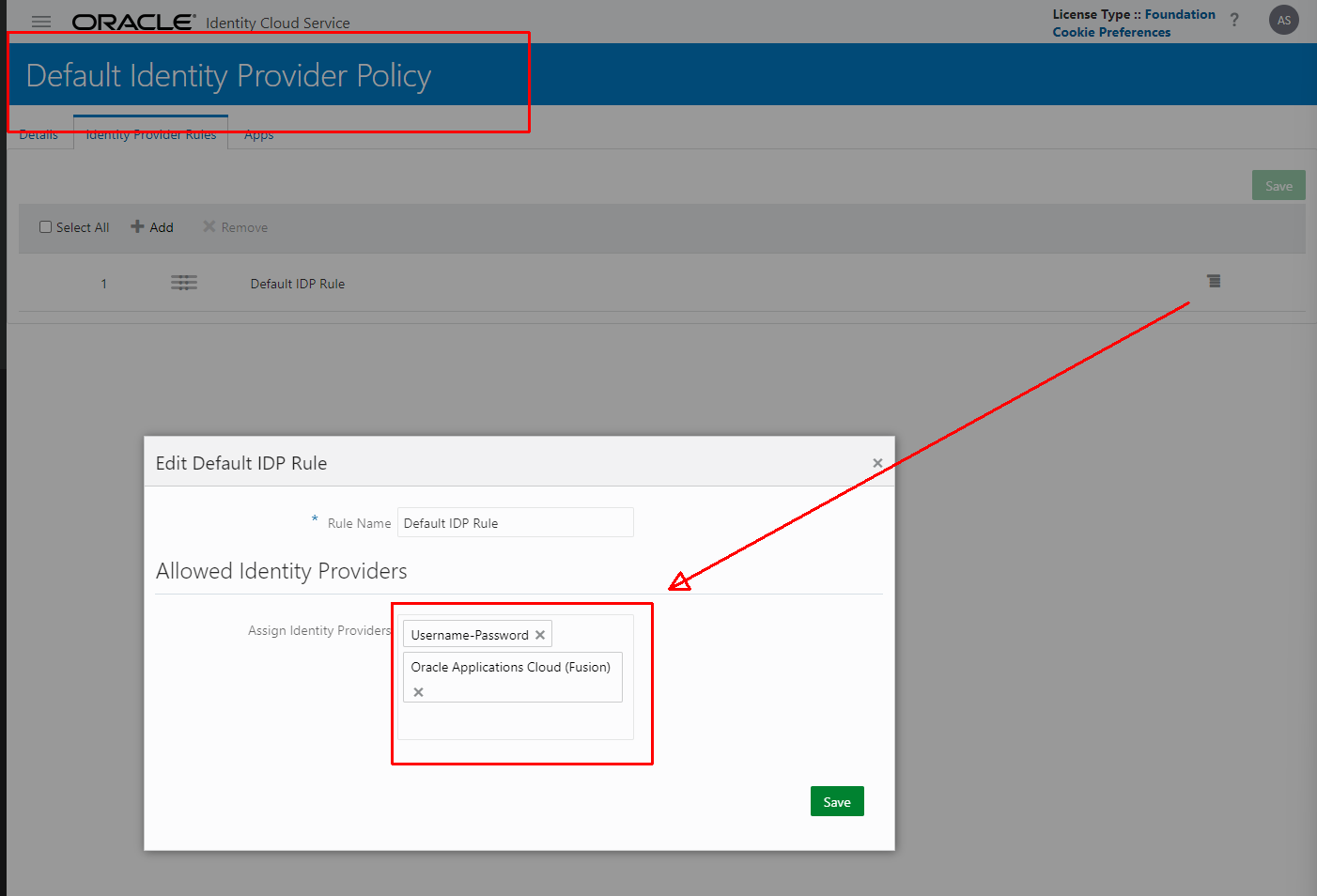Open action menu for Default IDP Rule row
This screenshot has height=896, width=1317.
coord(1214,281)
